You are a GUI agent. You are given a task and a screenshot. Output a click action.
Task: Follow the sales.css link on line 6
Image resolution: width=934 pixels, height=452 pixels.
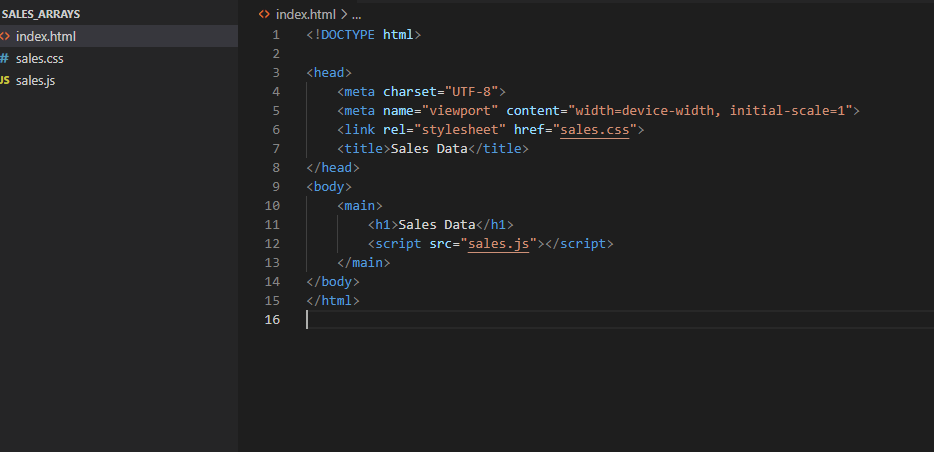click(594, 129)
